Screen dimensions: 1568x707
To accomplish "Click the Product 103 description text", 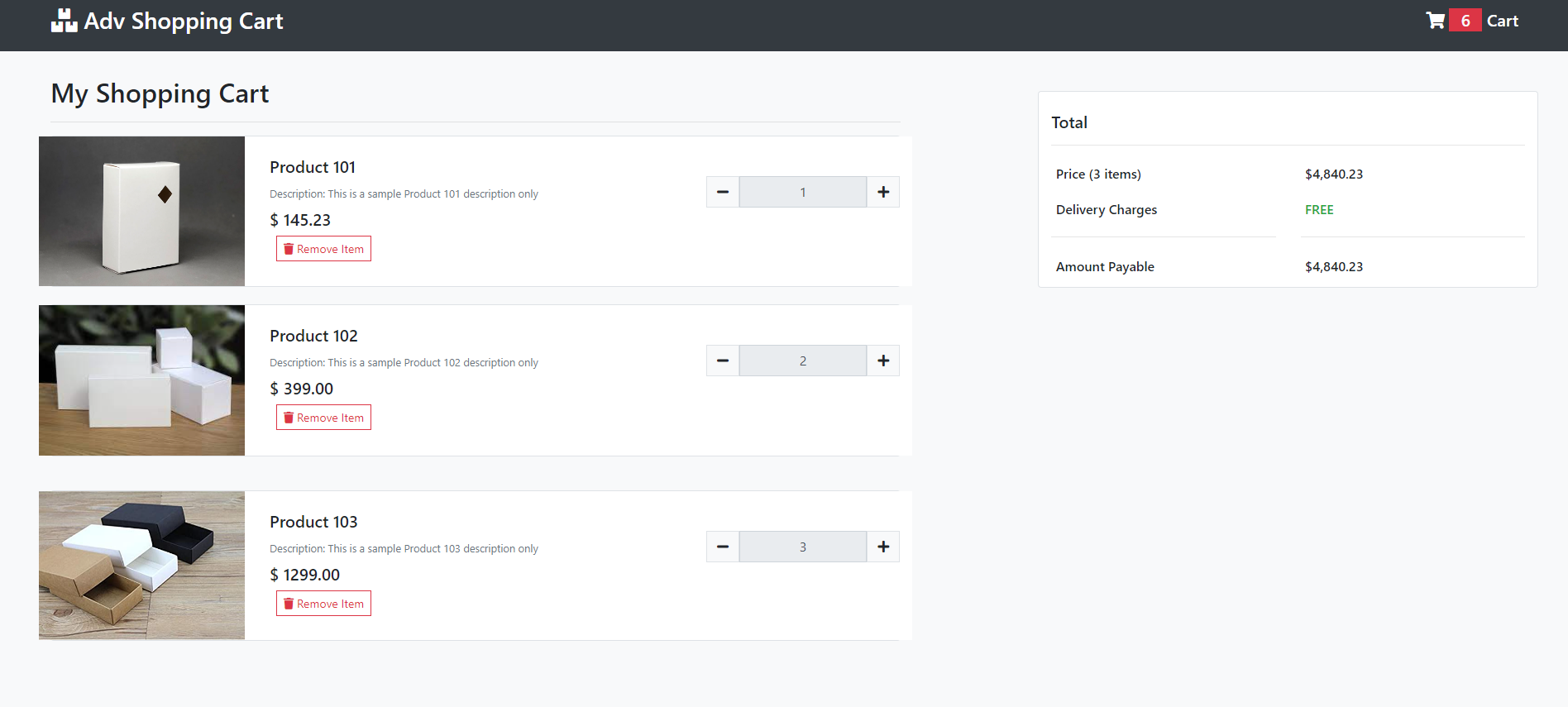I will tap(404, 548).
